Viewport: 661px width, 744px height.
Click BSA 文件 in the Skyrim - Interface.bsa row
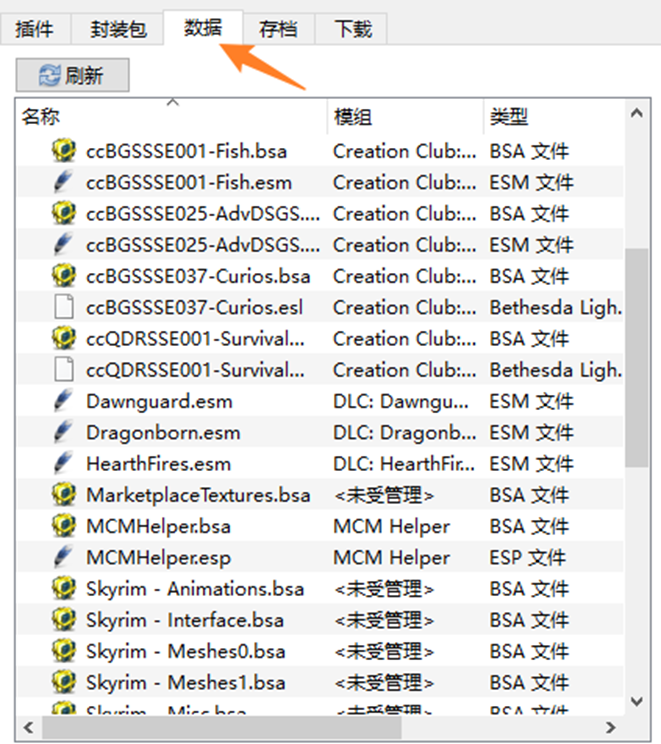(x=529, y=621)
